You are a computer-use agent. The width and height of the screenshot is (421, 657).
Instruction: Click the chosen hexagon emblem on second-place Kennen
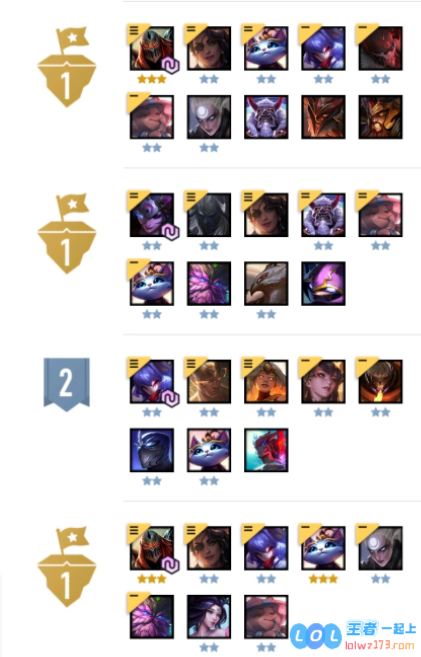point(170,398)
